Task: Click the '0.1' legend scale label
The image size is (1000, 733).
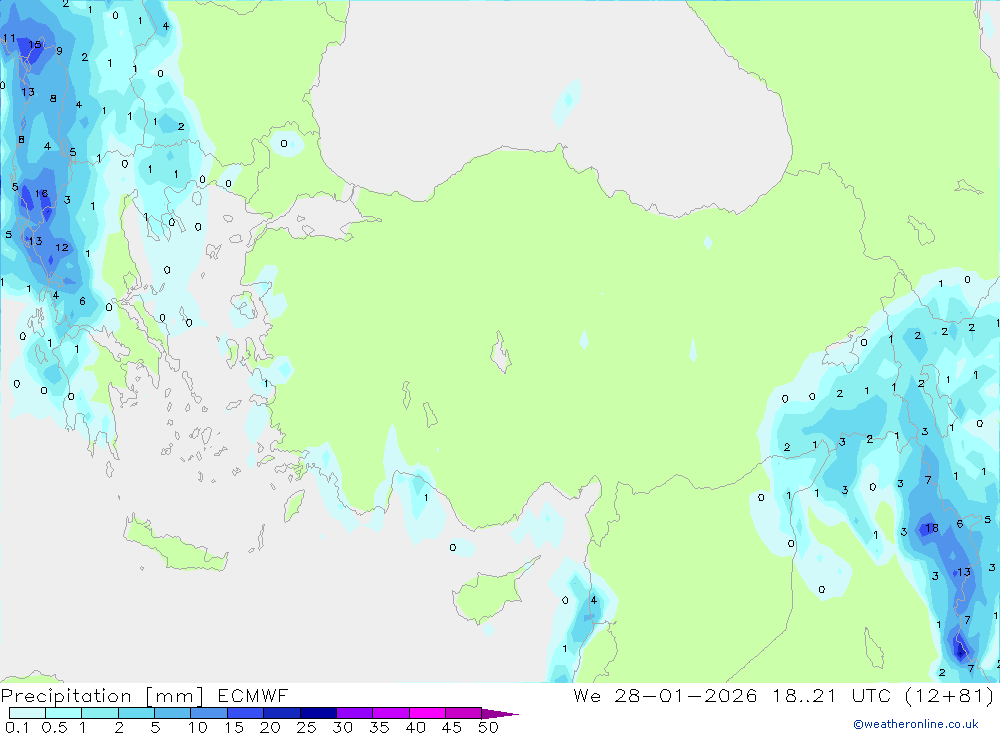Action: click(x=17, y=727)
